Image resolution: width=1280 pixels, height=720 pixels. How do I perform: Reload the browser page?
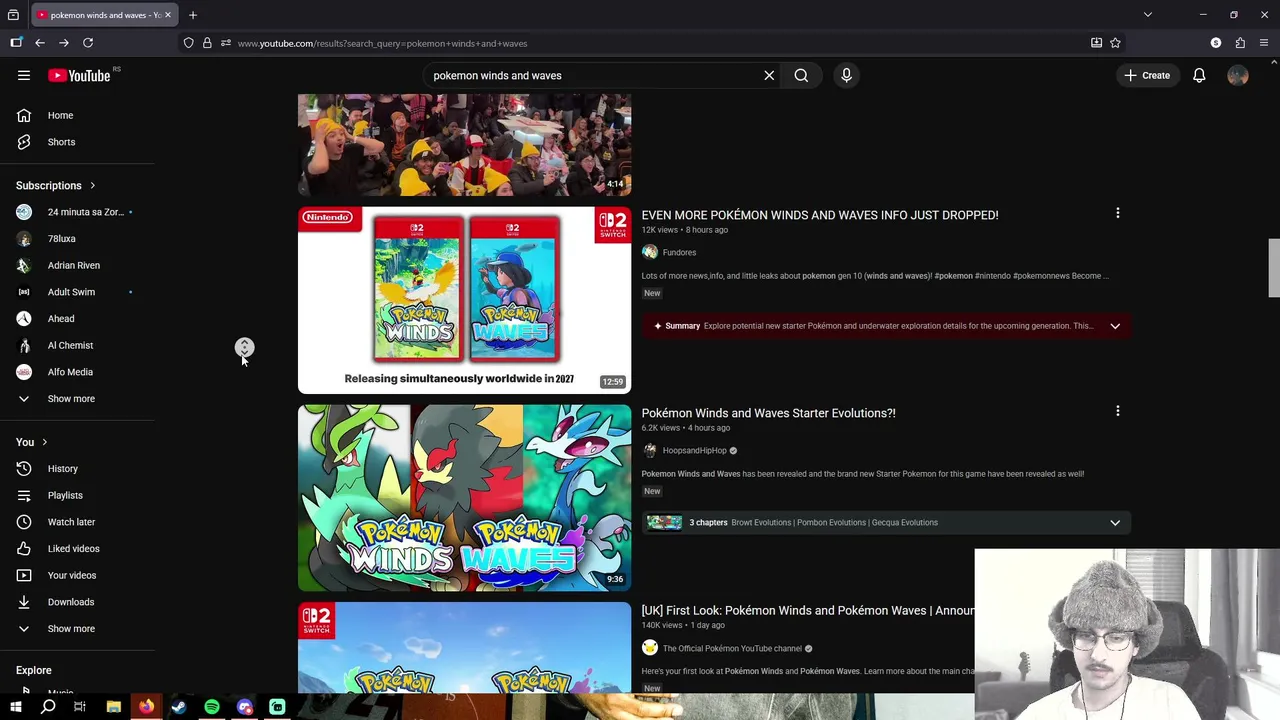point(88,43)
